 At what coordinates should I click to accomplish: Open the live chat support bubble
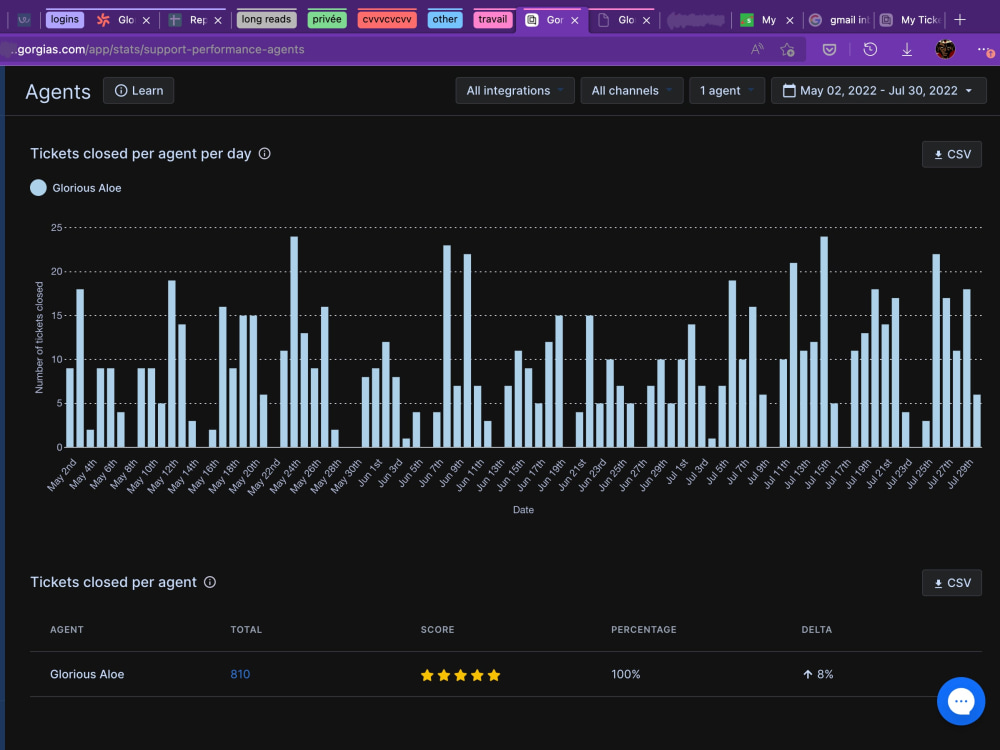pos(960,701)
